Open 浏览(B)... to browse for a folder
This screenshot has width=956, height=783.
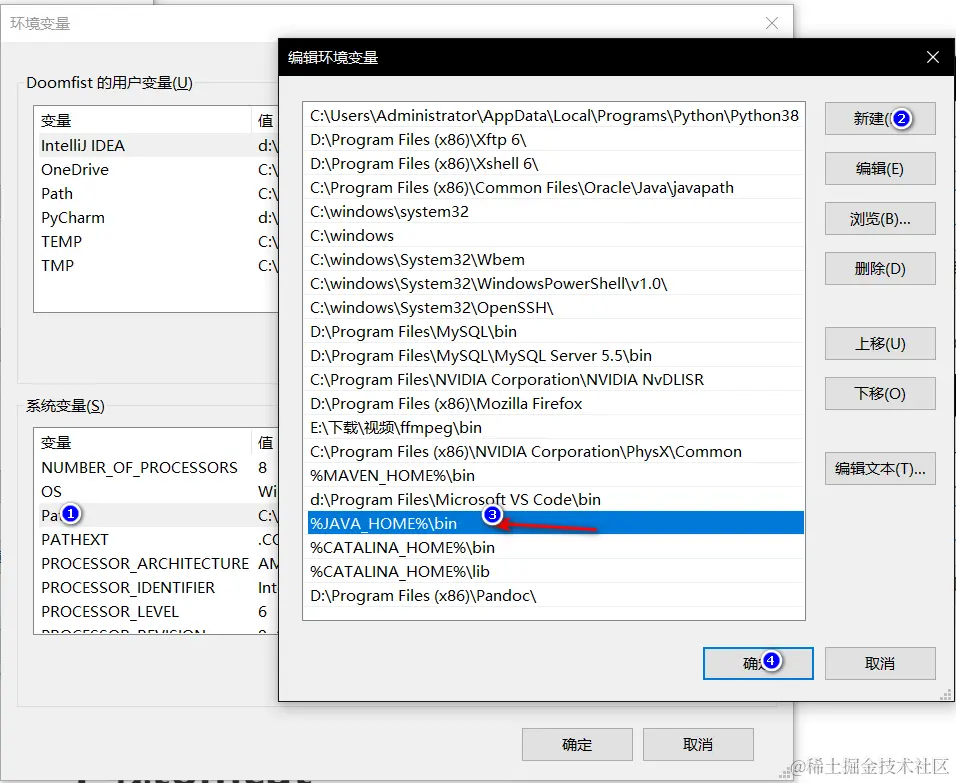click(880, 218)
